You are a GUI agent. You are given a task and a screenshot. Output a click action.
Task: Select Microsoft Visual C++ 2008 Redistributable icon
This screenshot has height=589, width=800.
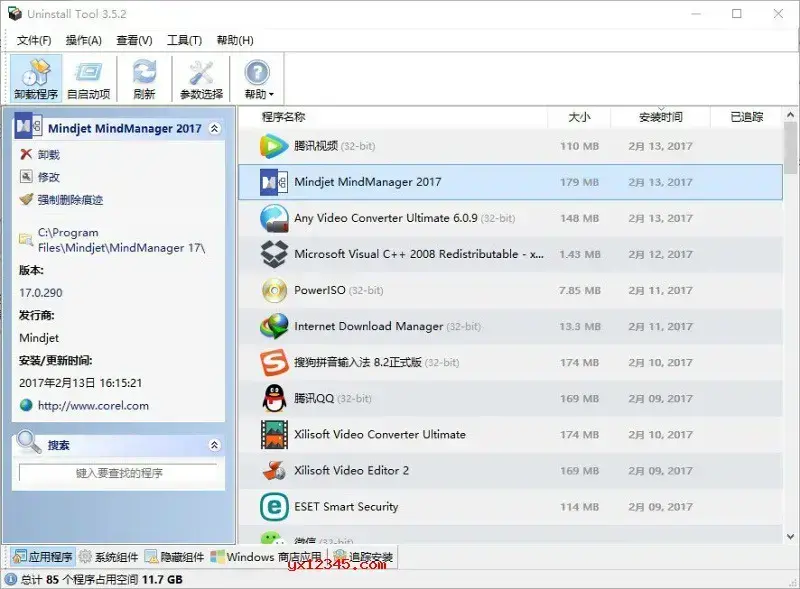pyautogui.click(x=274, y=254)
